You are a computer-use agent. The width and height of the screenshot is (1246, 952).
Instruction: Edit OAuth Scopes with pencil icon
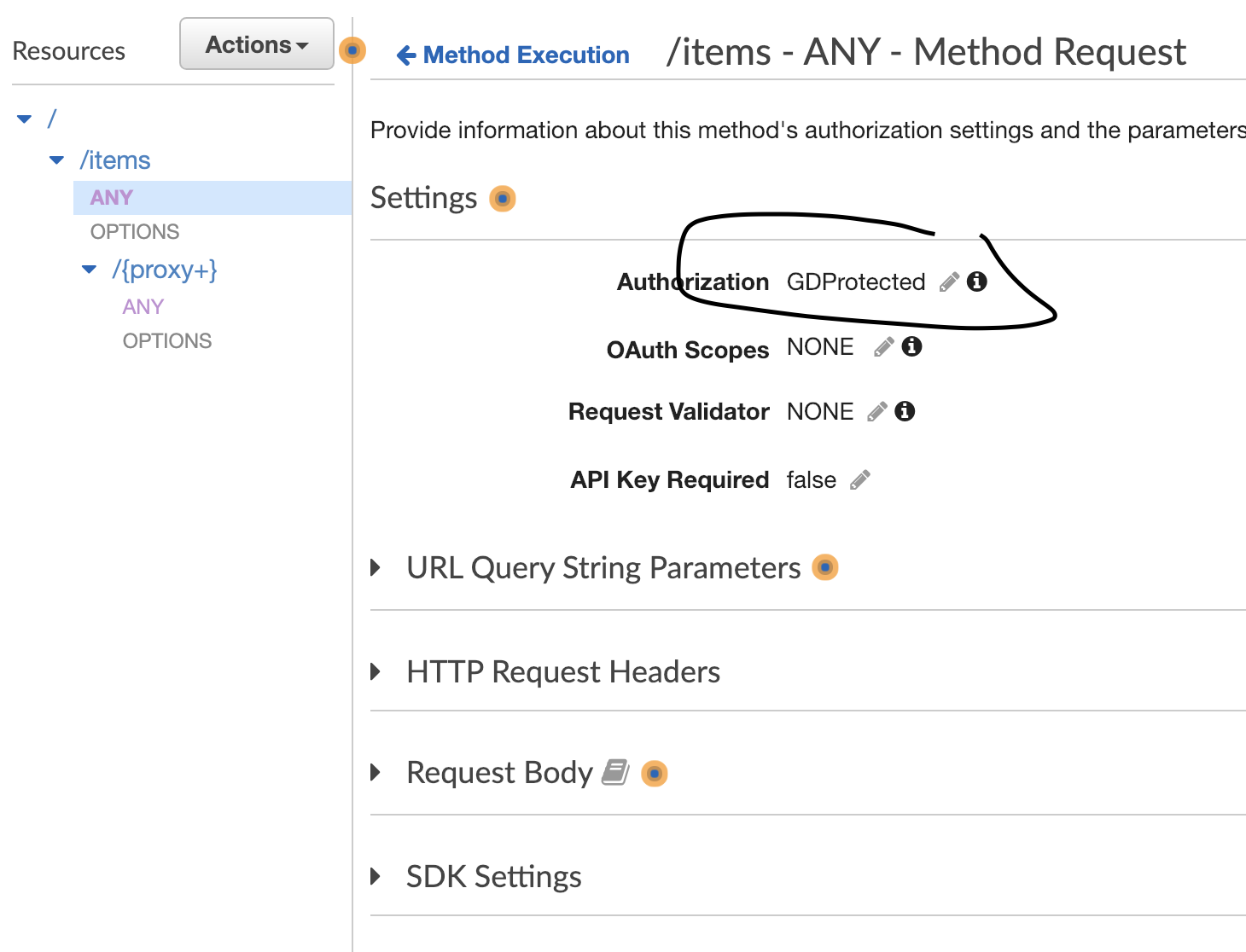884,347
